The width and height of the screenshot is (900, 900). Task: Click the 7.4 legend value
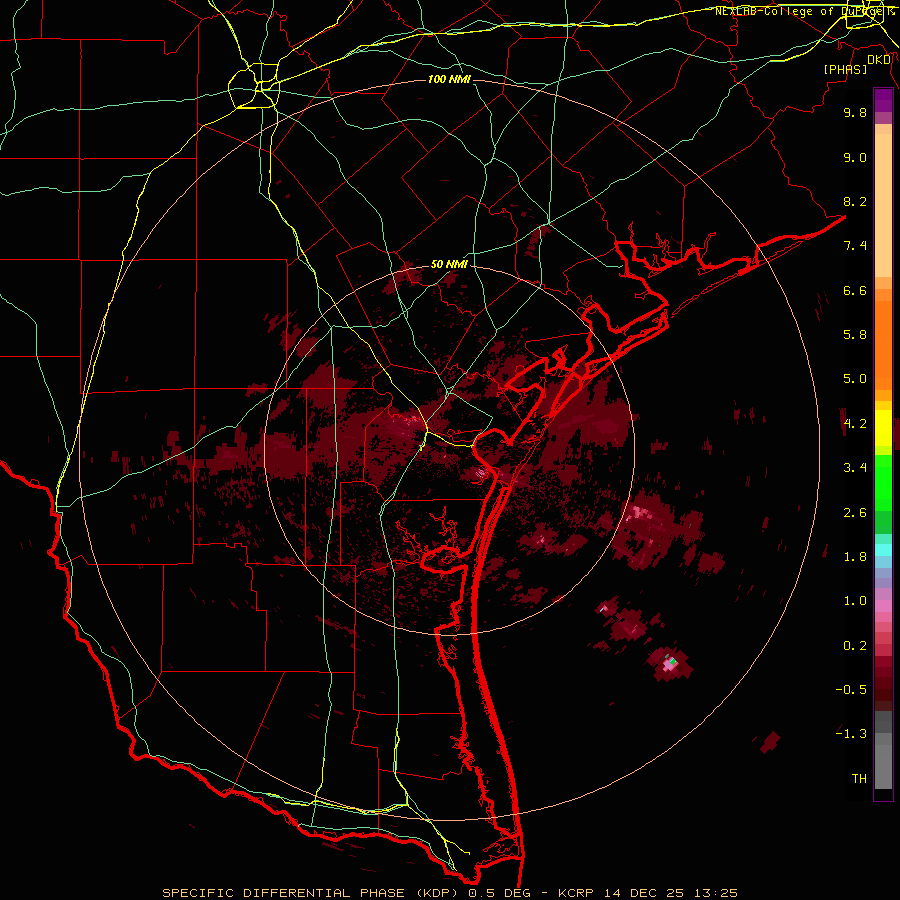point(855,246)
